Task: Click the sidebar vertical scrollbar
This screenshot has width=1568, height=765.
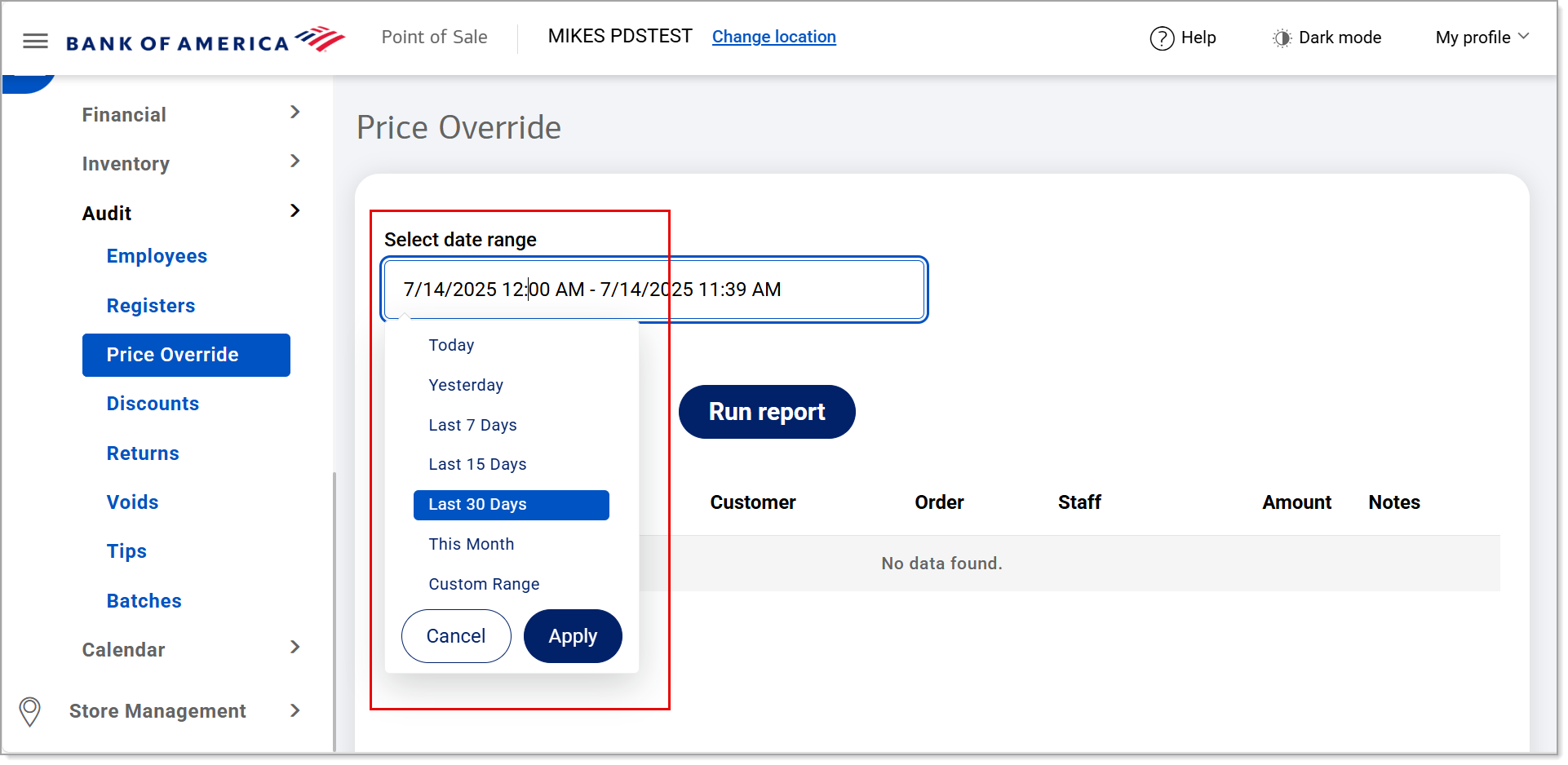Action: coord(334,612)
